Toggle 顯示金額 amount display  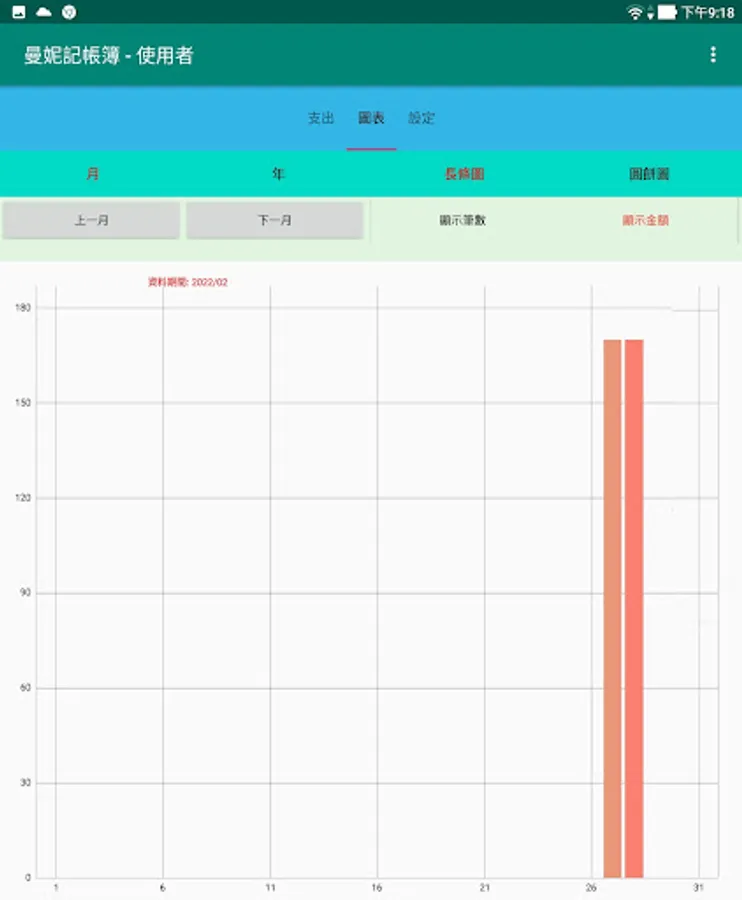[x=646, y=220]
